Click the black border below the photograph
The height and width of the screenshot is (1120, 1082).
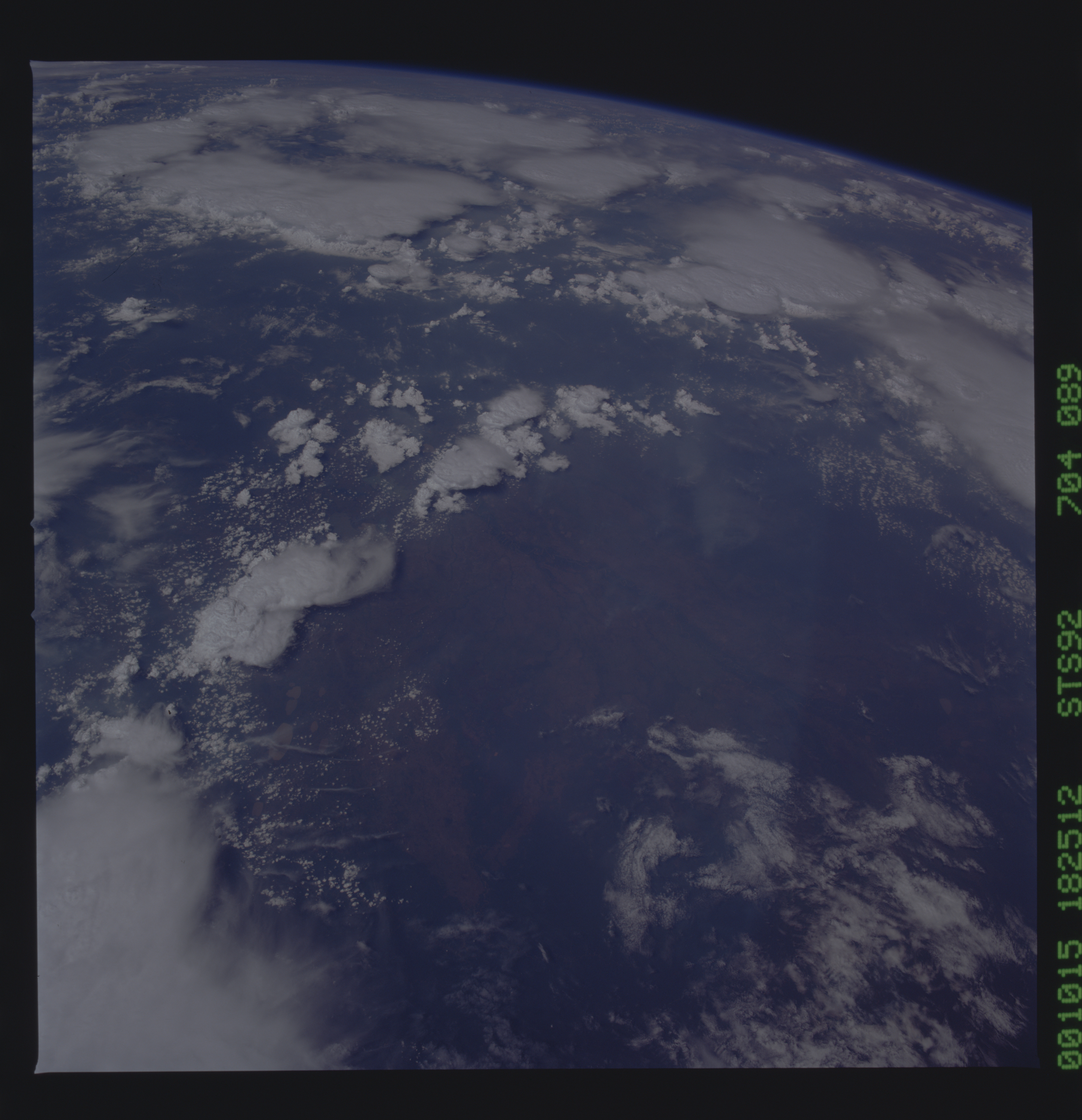pos(514,1097)
